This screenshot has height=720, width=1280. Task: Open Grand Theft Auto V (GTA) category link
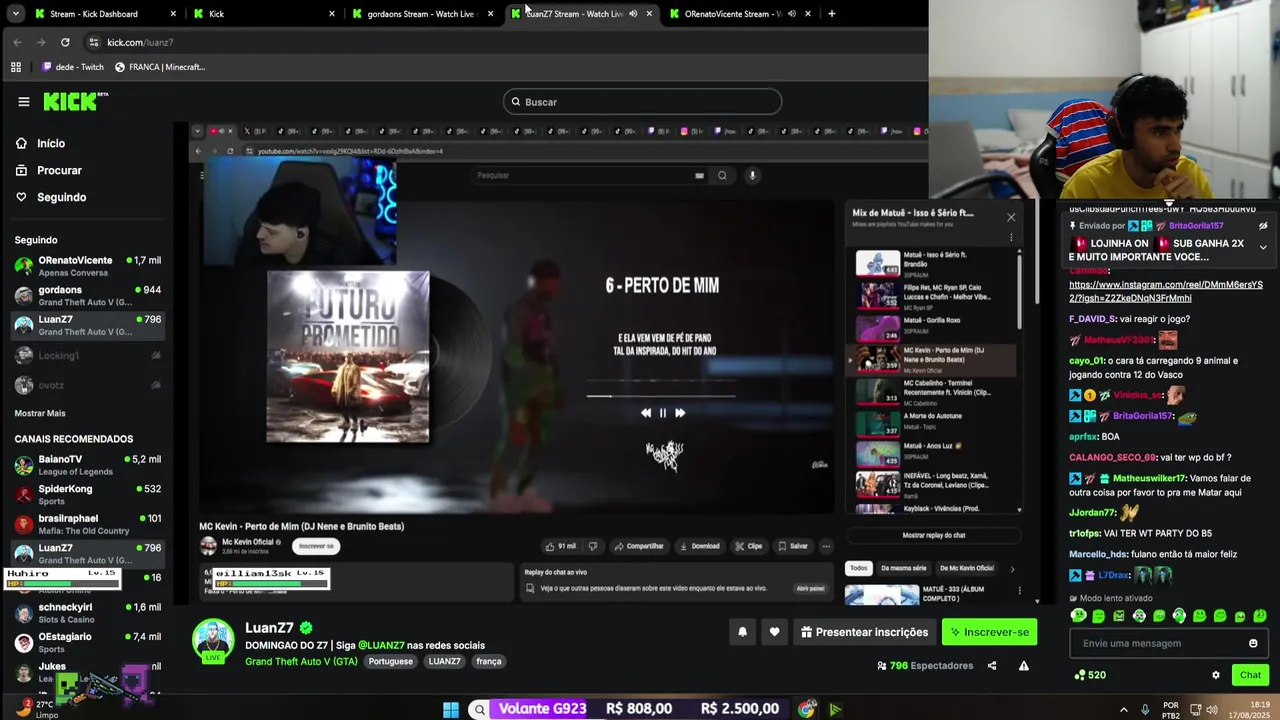(x=301, y=661)
